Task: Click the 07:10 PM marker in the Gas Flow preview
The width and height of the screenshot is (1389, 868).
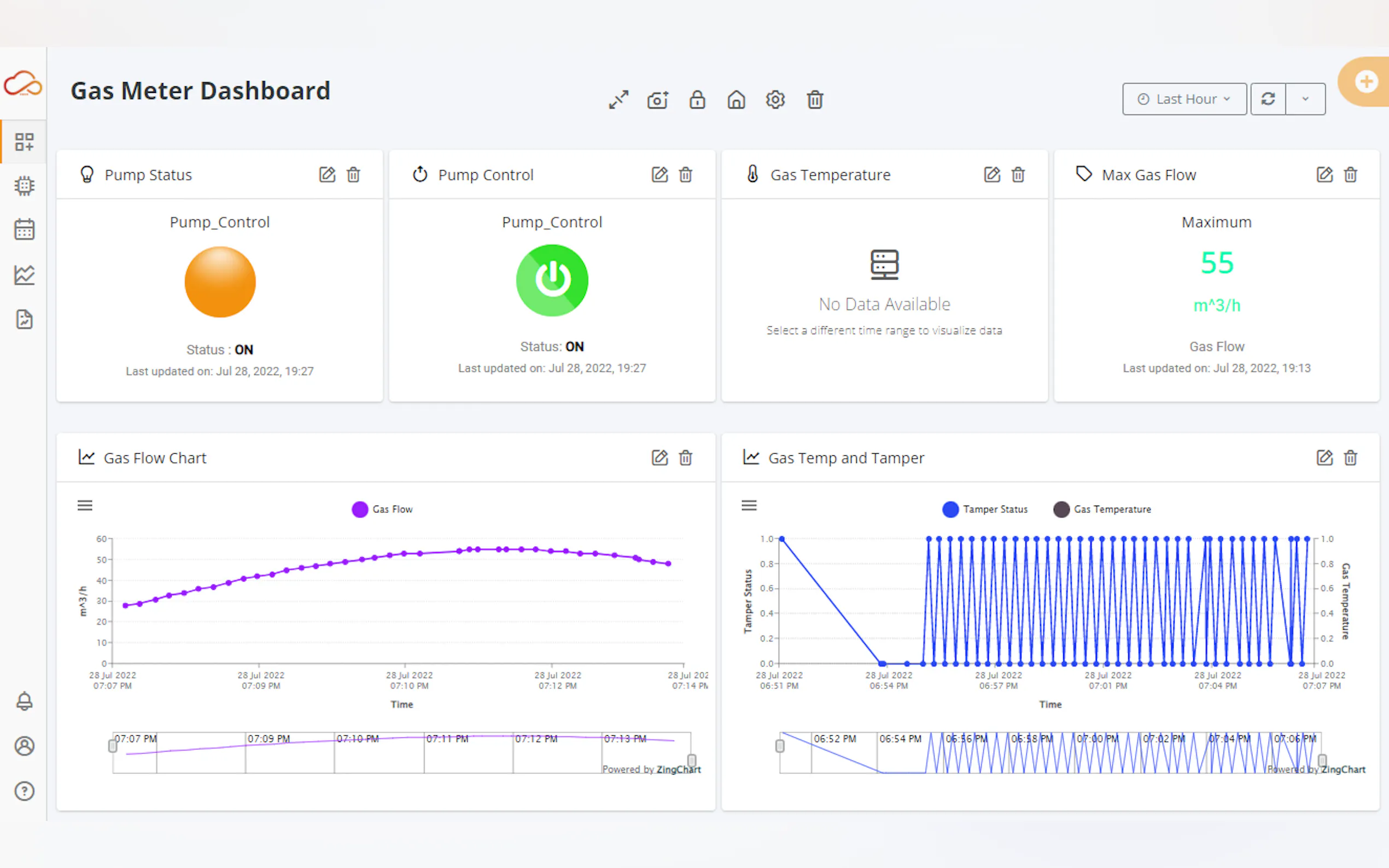Action: click(x=357, y=739)
